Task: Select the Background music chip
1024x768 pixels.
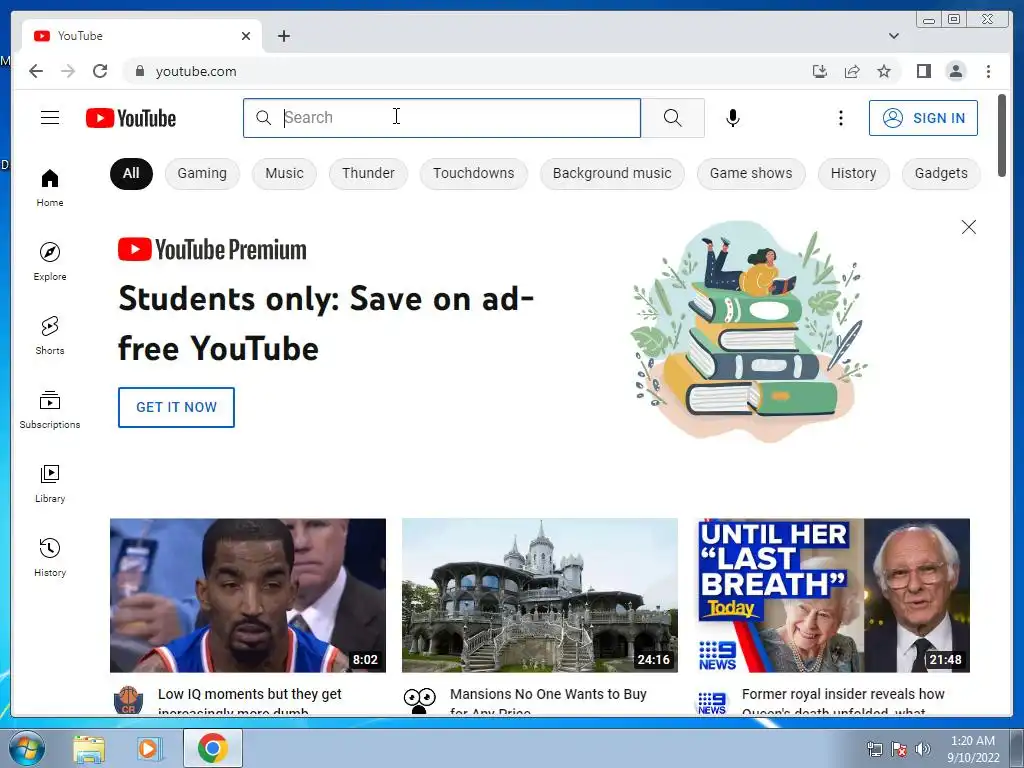Action: pos(612,173)
